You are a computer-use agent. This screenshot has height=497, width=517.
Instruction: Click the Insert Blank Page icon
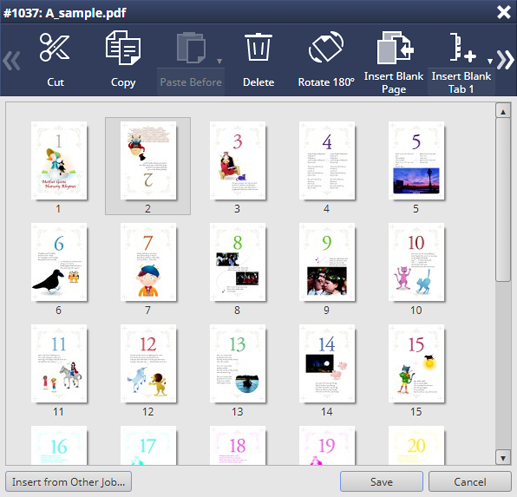pyautogui.click(x=395, y=48)
